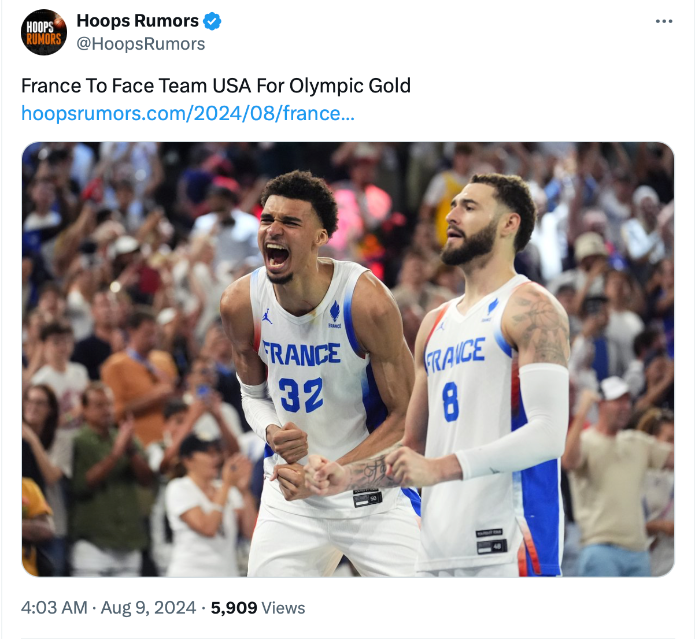Screen dimensions: 695x639
Task: Open the attached France basketball photo
Action: (x=348, y=359)
